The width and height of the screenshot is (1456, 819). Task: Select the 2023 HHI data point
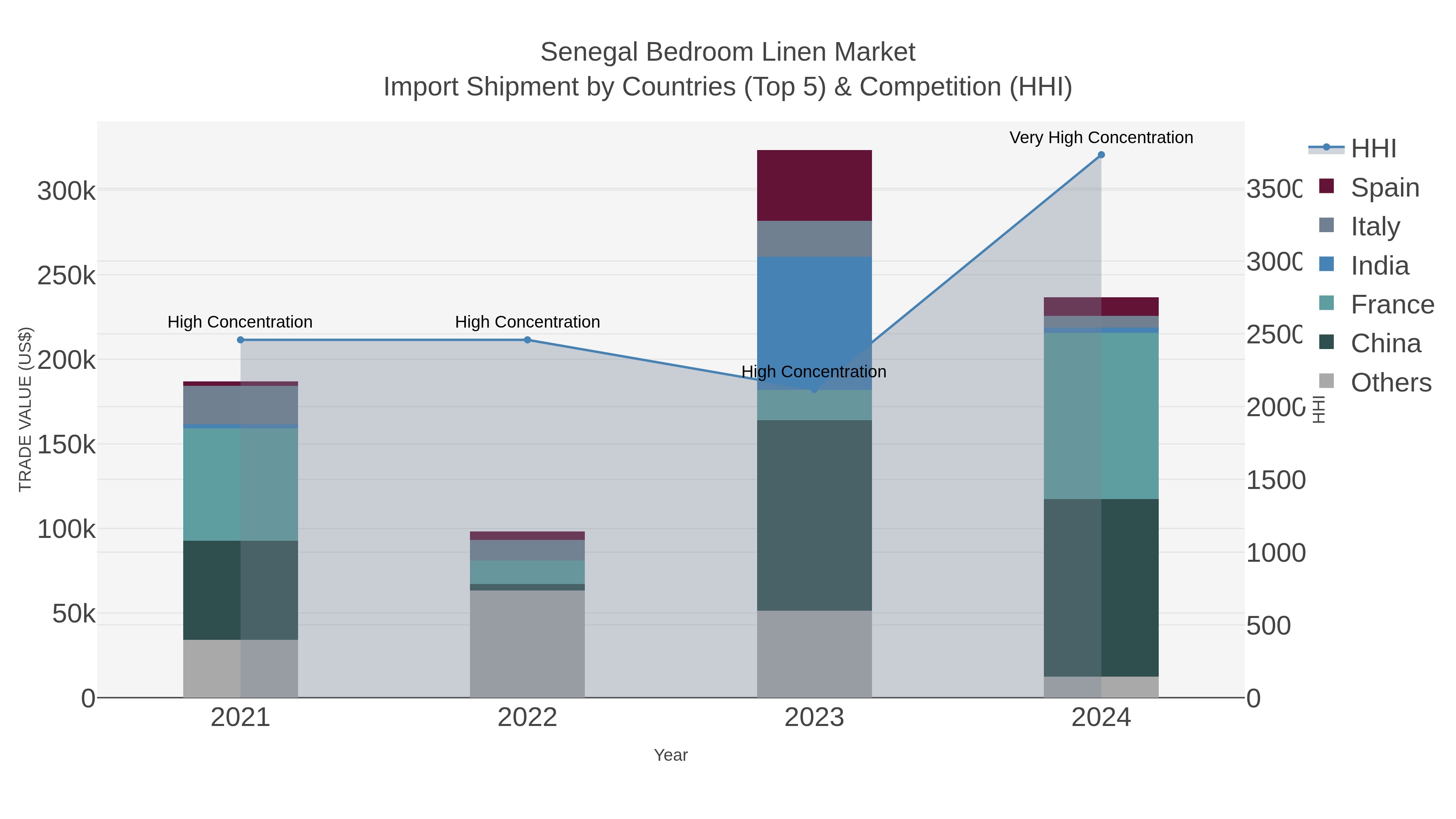click(x=815, y=389)
